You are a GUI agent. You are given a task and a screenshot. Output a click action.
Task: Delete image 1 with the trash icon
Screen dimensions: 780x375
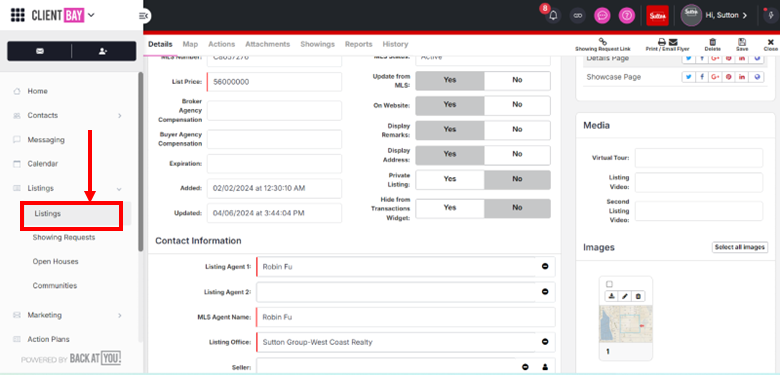(x=639, y=296)
